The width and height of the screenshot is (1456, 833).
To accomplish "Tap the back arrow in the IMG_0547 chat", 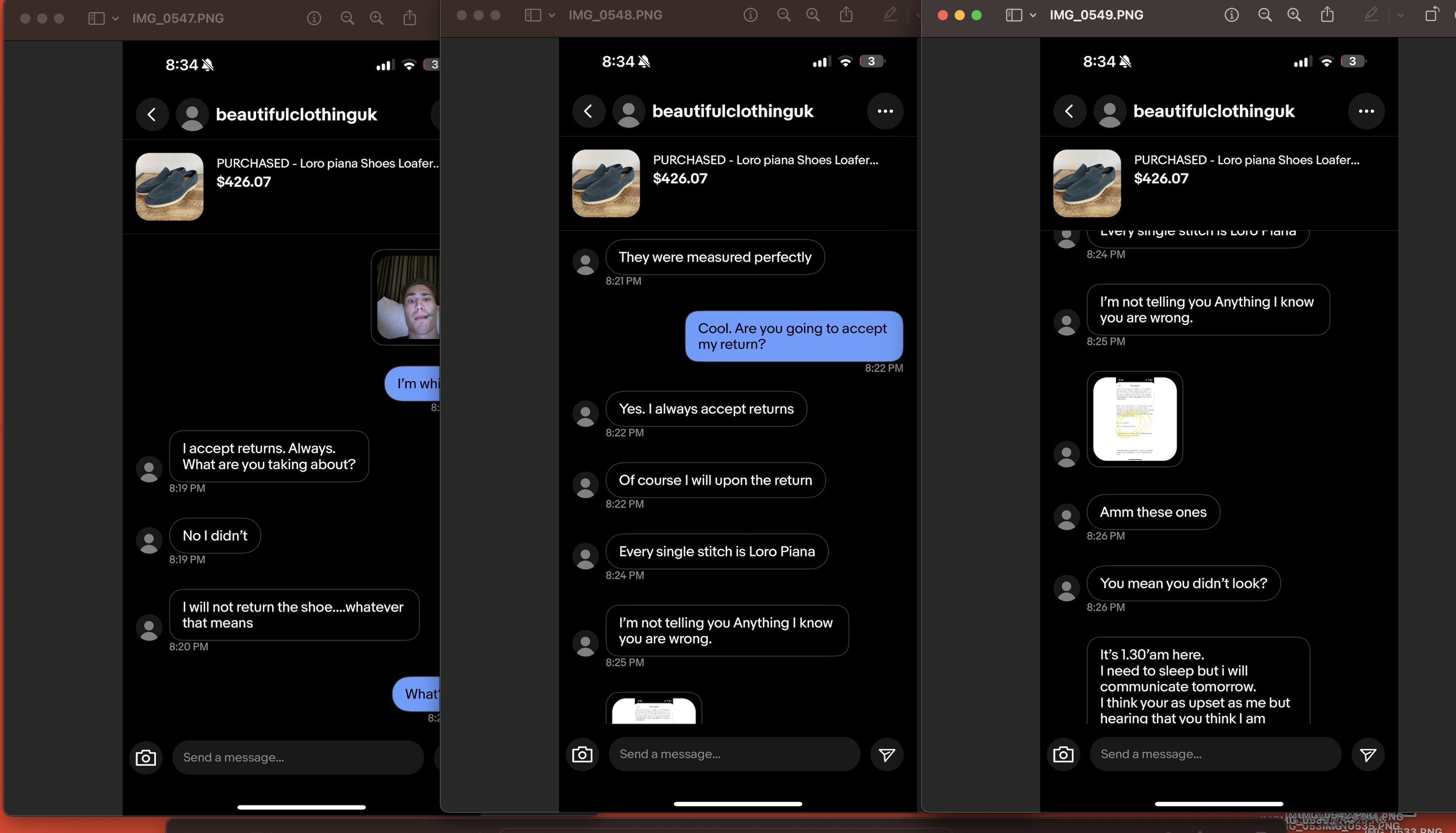I will click(x=152, y=115).
